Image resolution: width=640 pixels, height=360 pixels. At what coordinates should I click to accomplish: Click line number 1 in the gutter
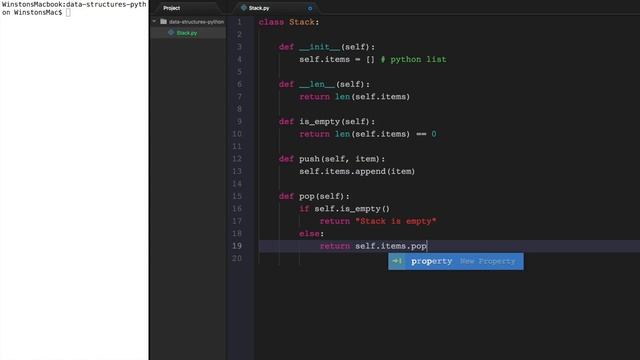coord(240,22)
